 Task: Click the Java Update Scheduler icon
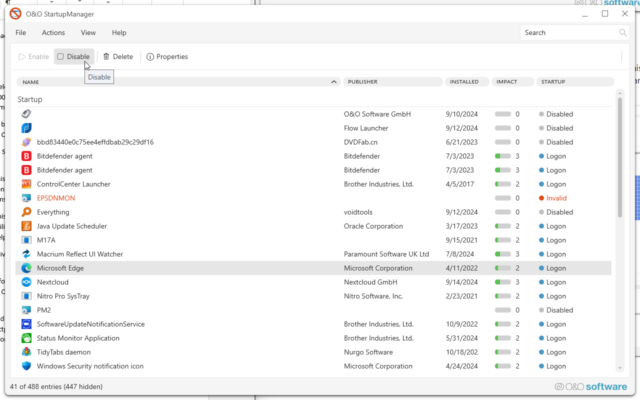click(27, 226)
